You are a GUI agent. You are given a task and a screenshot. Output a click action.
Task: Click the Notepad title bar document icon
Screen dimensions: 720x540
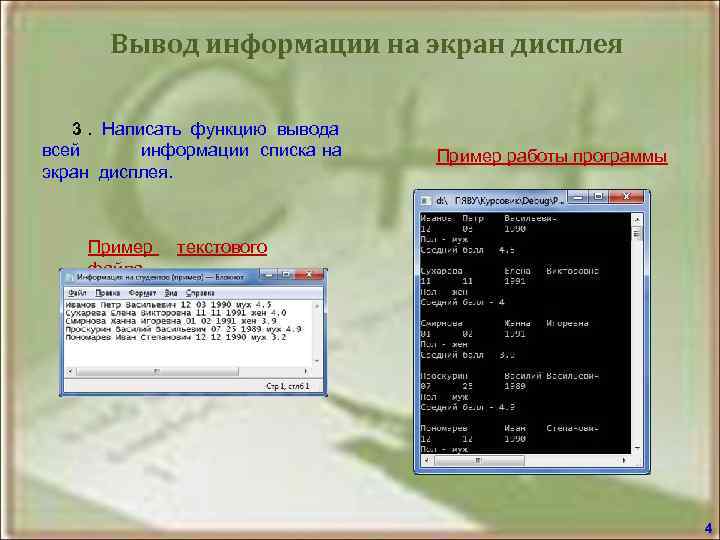[x=70, y=277]
